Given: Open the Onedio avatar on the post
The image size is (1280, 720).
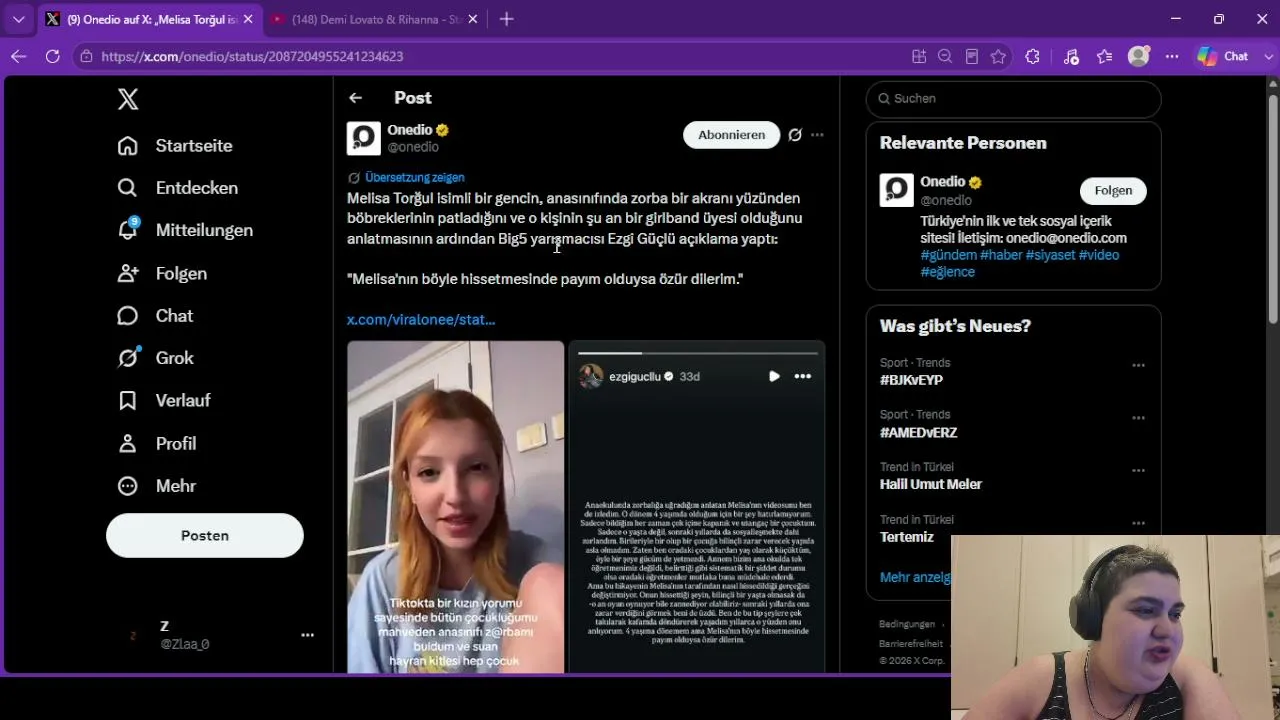Looking at the screenshot, I should click(364, 138).
